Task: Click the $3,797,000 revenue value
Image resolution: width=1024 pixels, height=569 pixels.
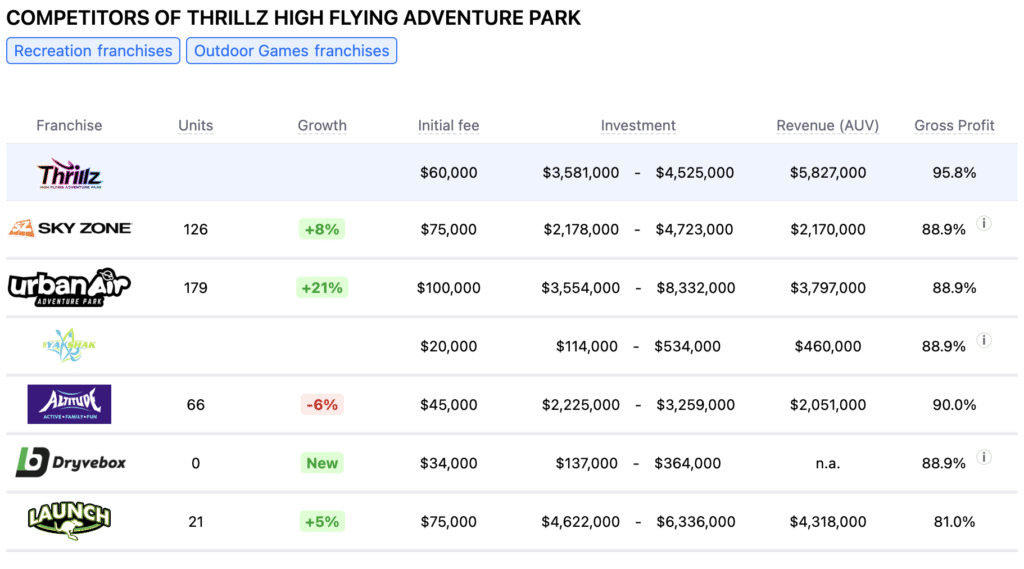Action: [827, 287]
